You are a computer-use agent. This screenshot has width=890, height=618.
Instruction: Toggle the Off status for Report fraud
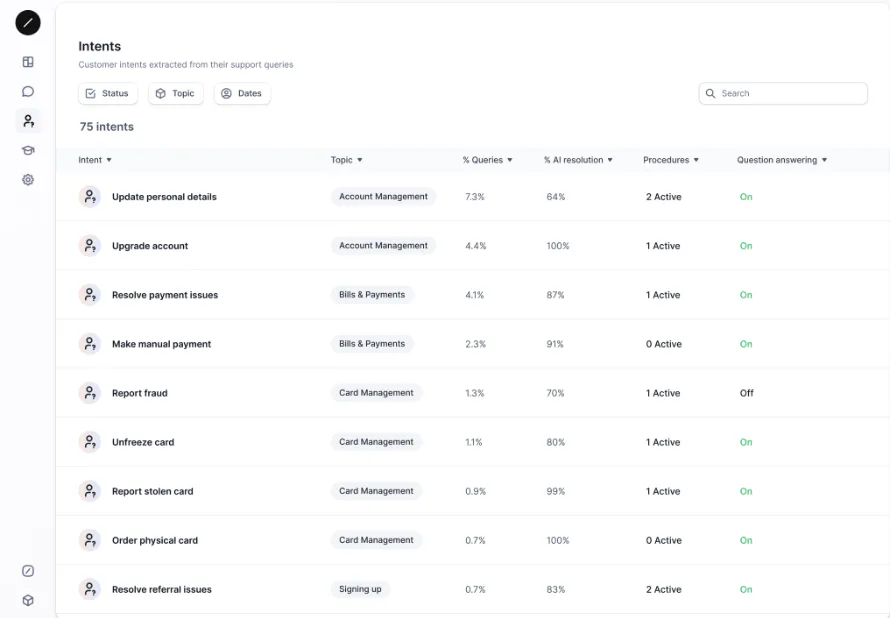pyautogui.click(x=746, y=393)
